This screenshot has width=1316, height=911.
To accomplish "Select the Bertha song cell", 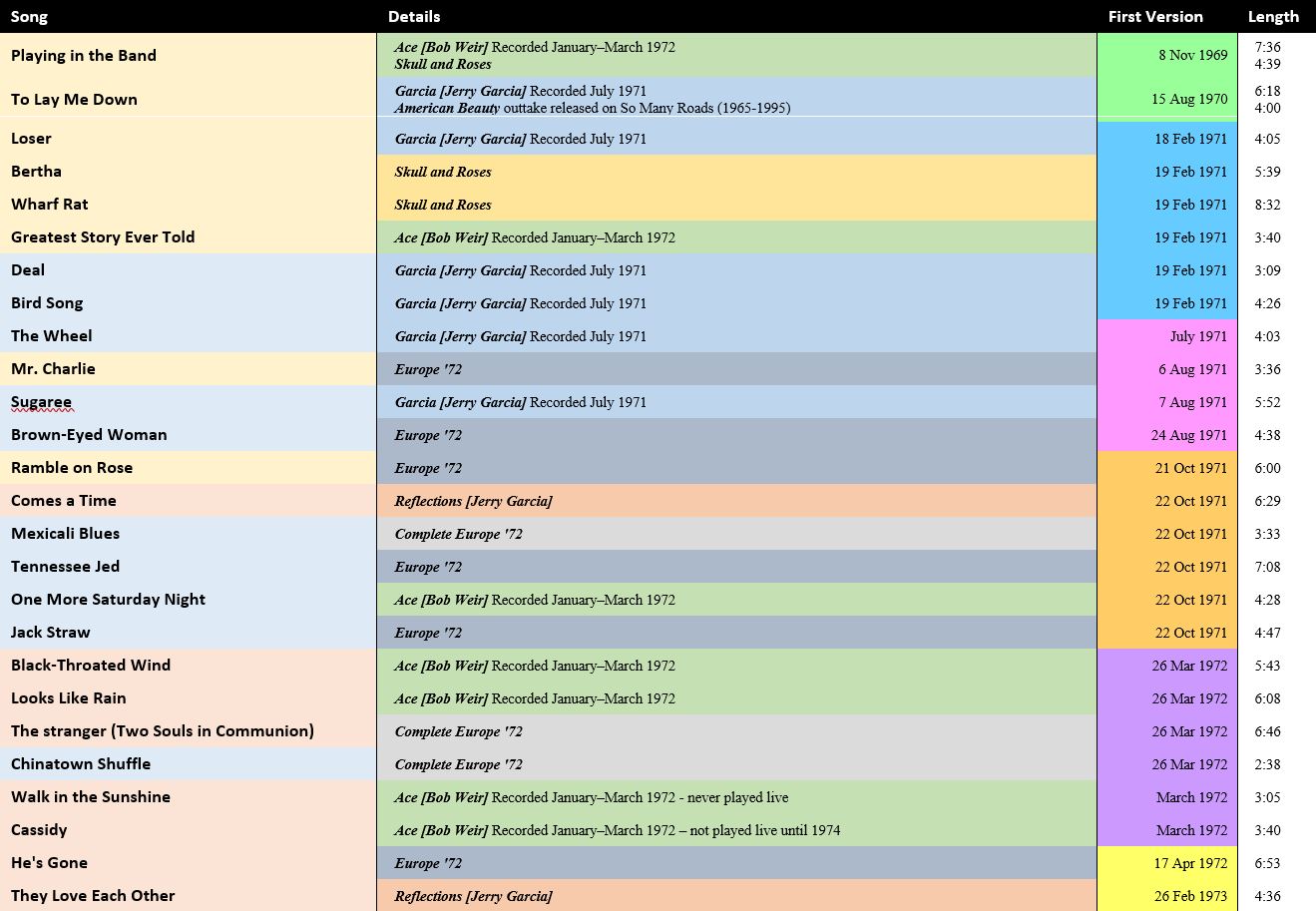I will click(x=188, y=171).
